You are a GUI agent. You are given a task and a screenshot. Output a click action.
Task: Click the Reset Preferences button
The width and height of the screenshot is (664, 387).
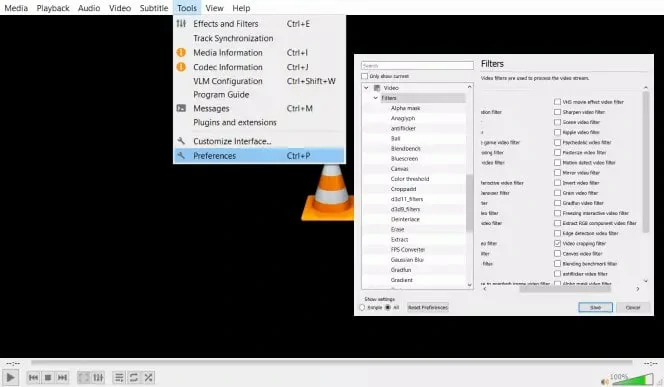pos(428,307)
